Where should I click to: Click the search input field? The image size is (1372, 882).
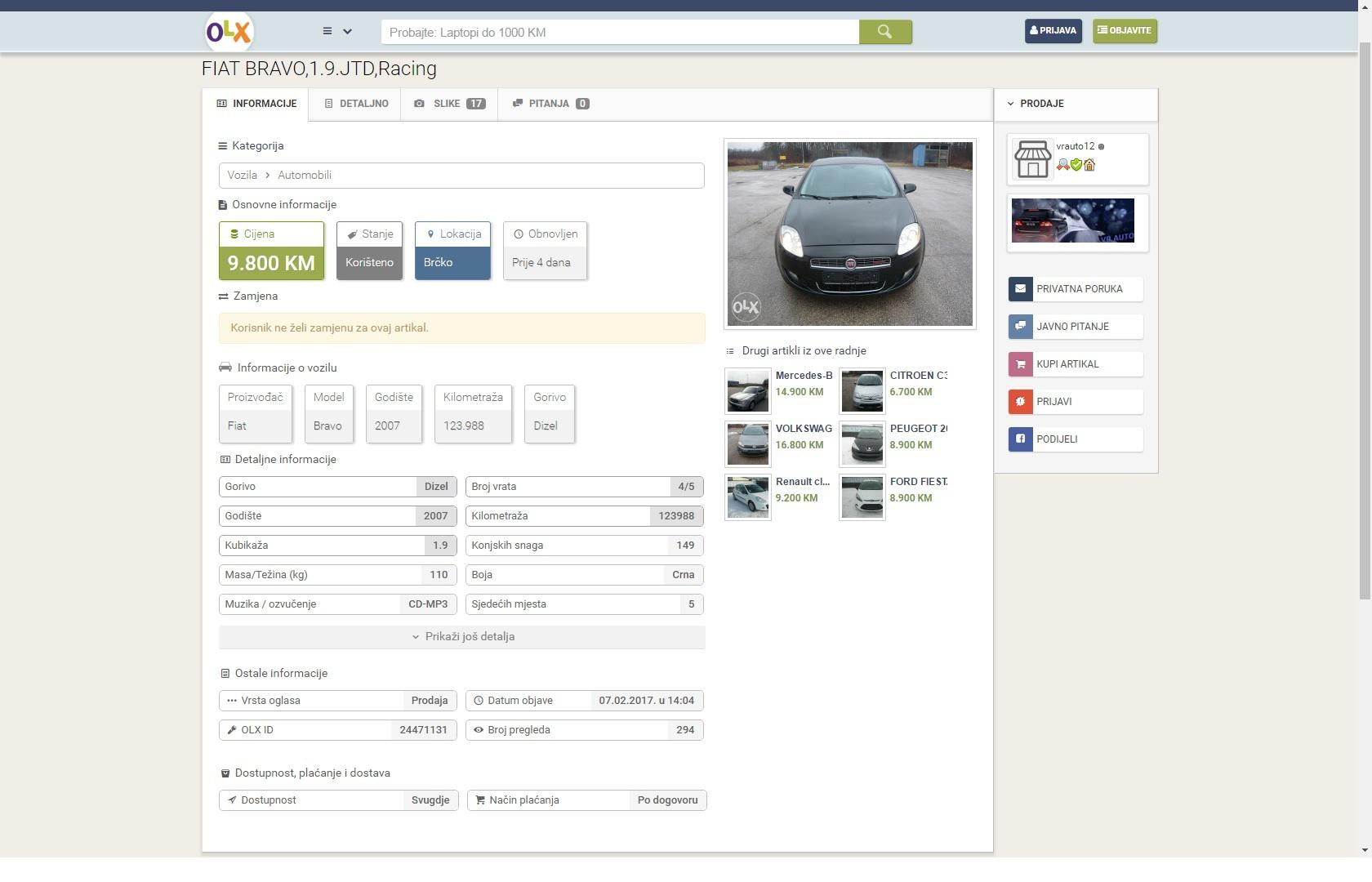(x=620, y=33)
